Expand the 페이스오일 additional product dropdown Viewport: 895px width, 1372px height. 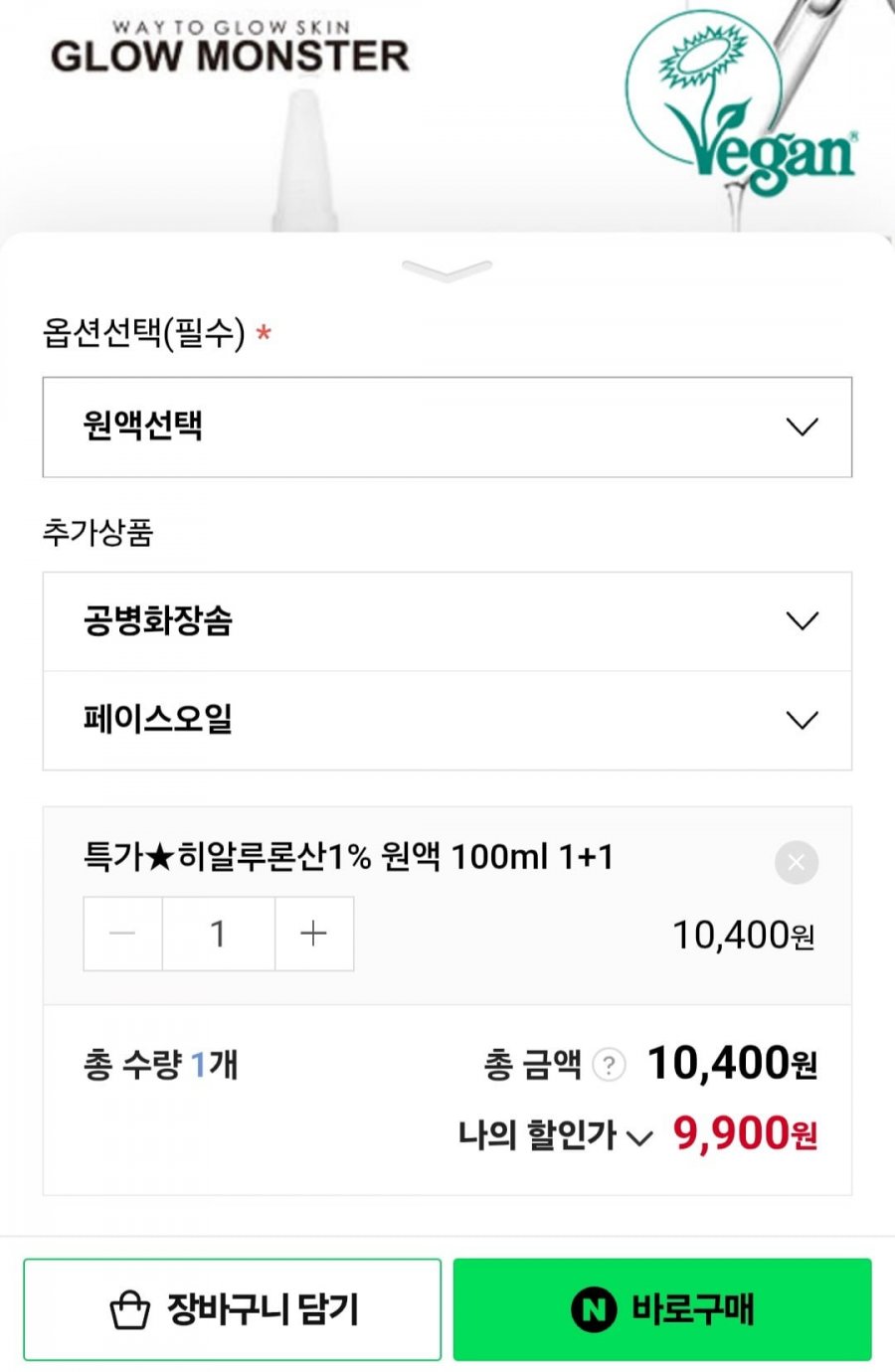[x=447, y=720]
